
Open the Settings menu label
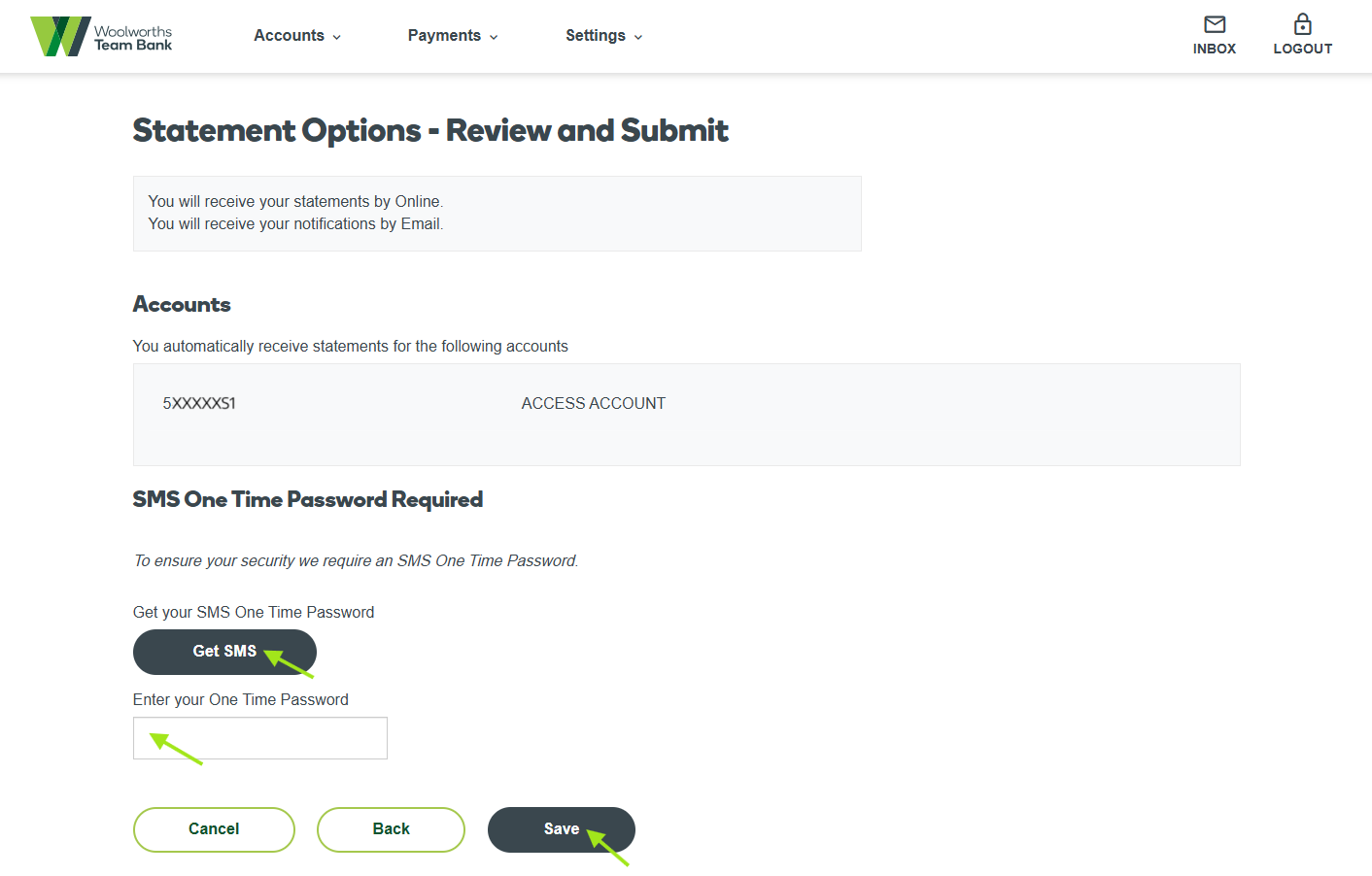point(595,36)
